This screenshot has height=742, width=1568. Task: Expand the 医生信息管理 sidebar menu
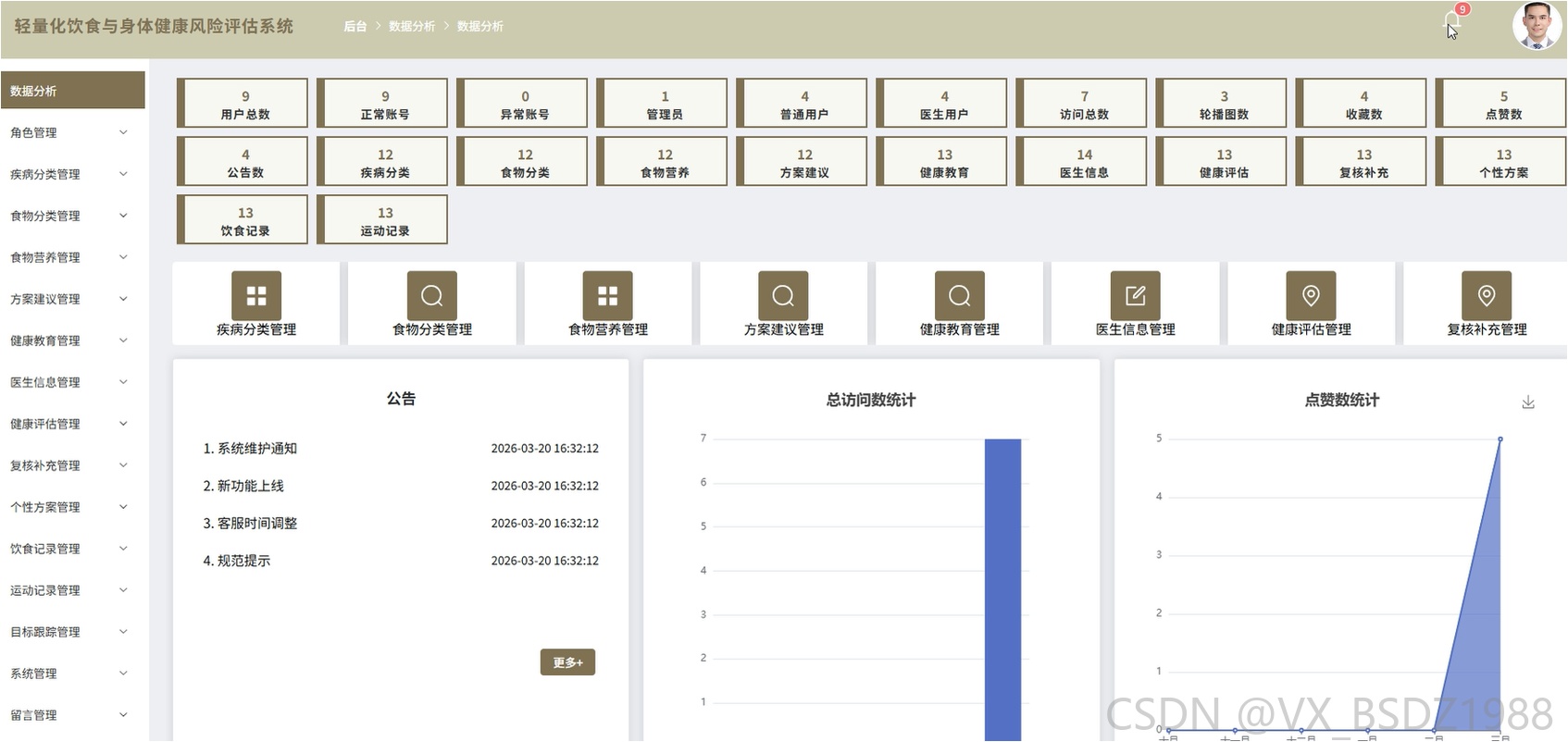(72, 382)
